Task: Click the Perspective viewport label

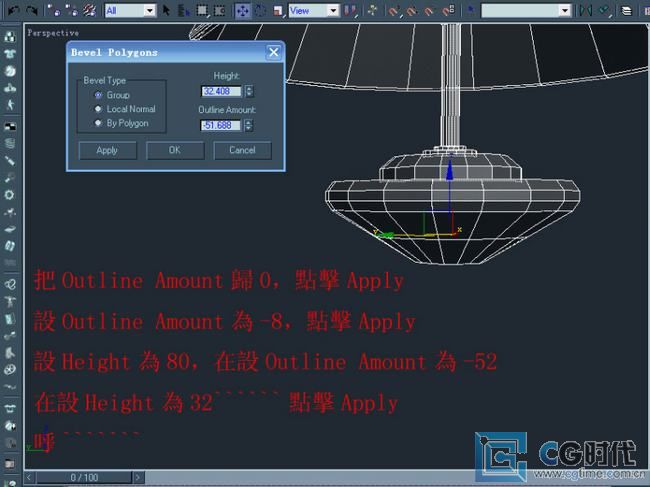Action: click(x=53, y=33)
